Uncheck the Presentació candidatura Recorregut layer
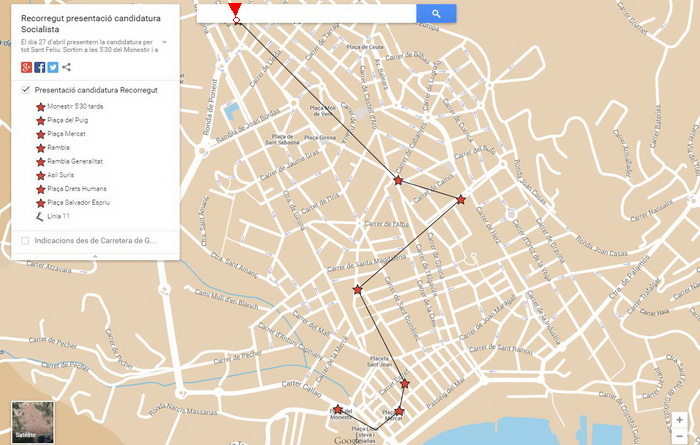 click(x=26, y=91)
